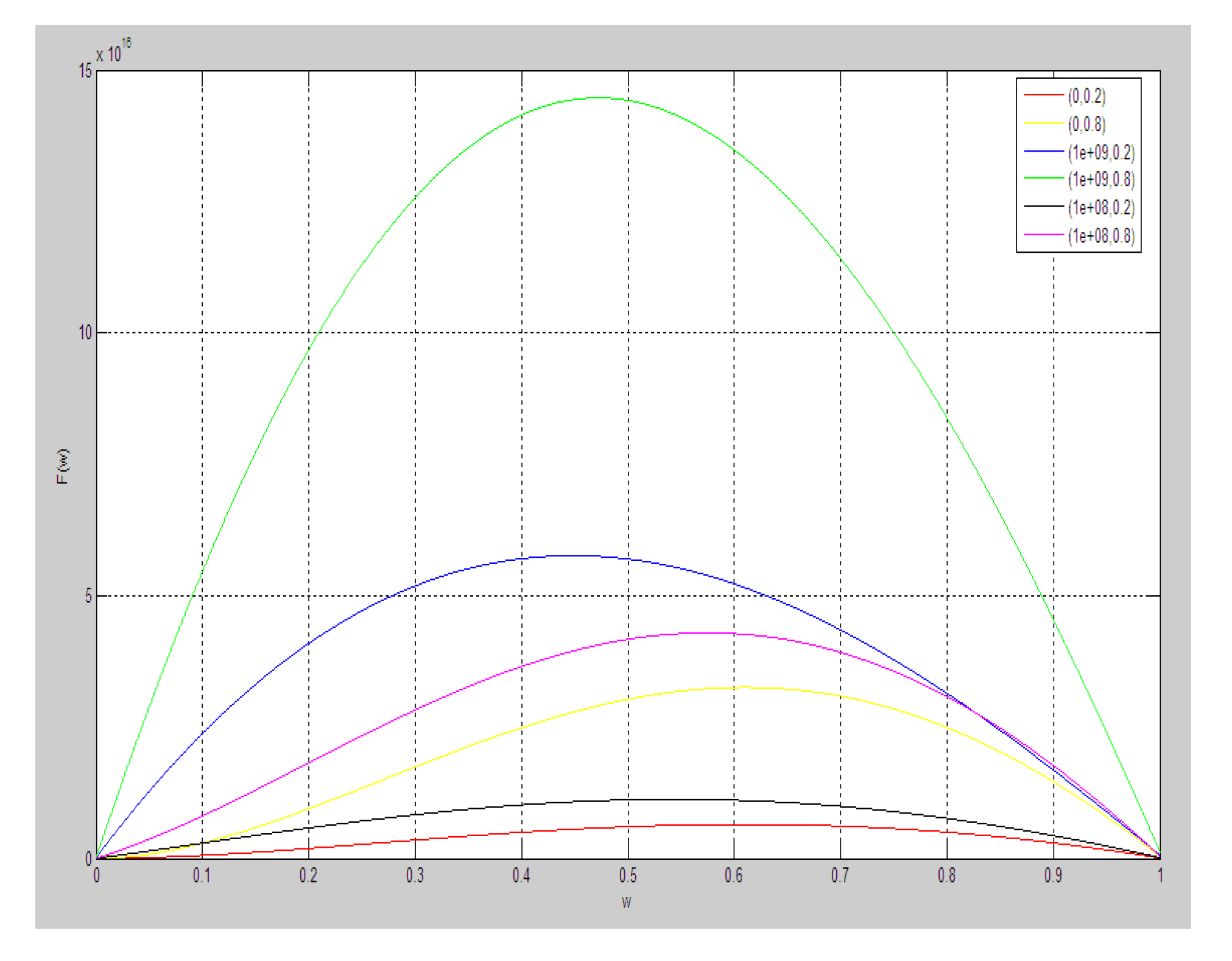
Task: Select the (1e+08,0.2) legend label
Action: [x=1101, y=208]
